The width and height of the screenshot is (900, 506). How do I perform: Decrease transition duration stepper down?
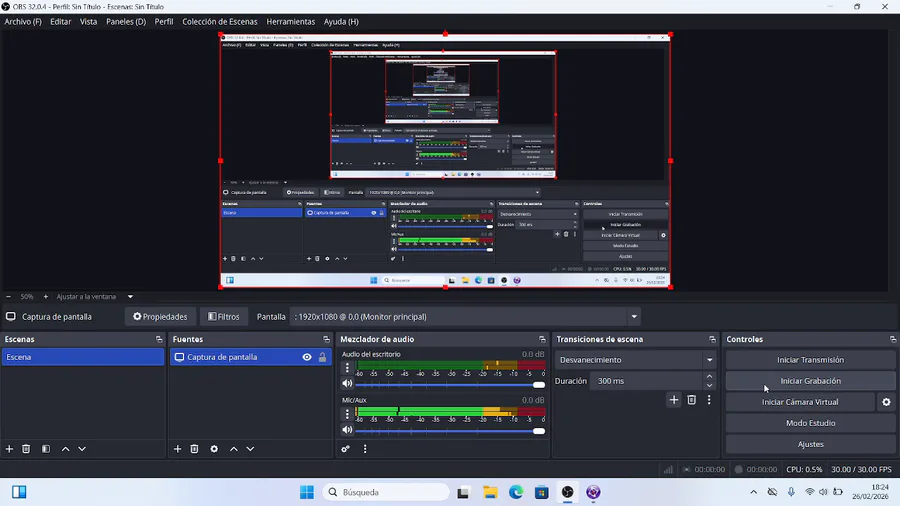click(709, 386)
